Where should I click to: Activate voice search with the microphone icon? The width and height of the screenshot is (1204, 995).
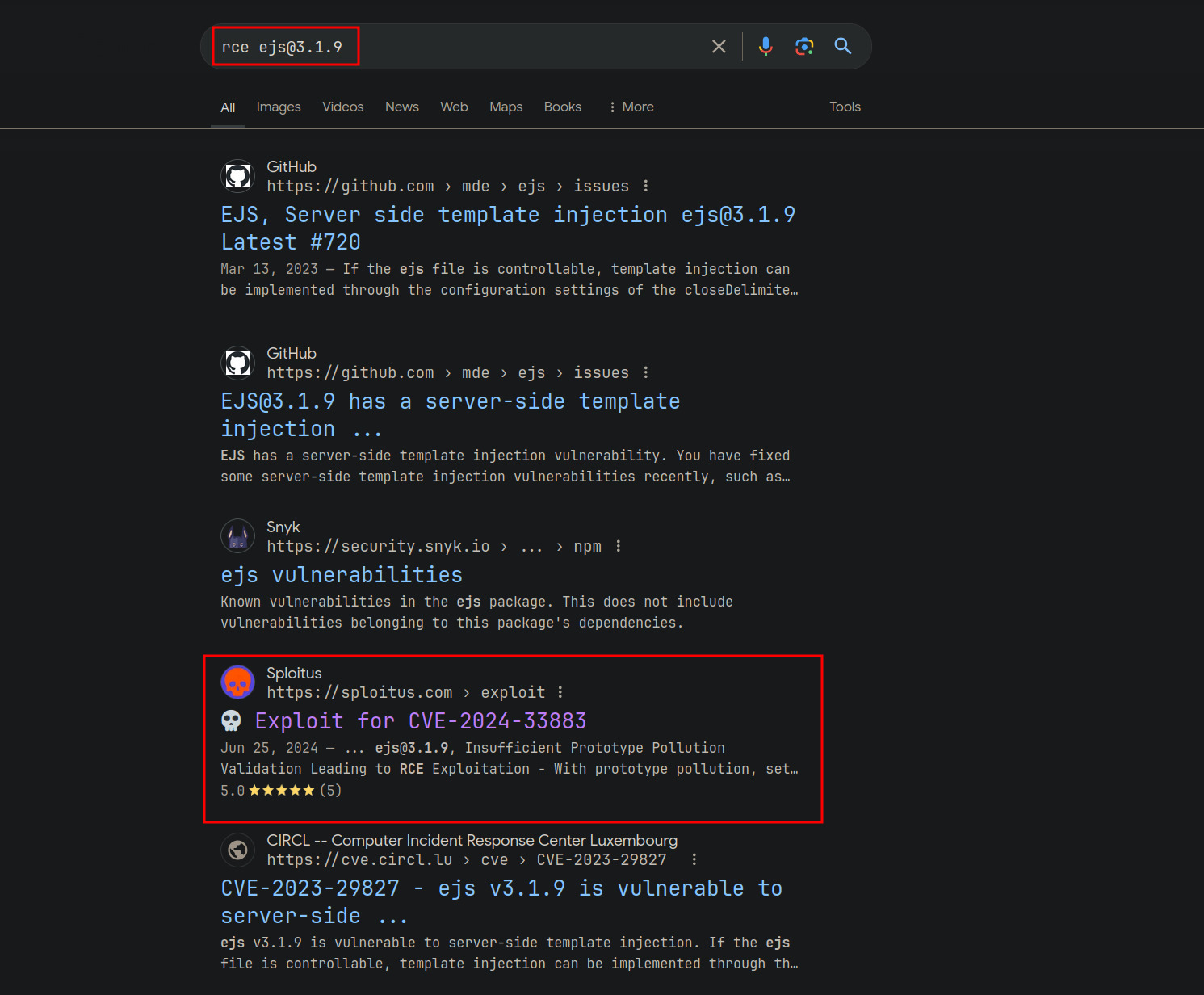765,46
